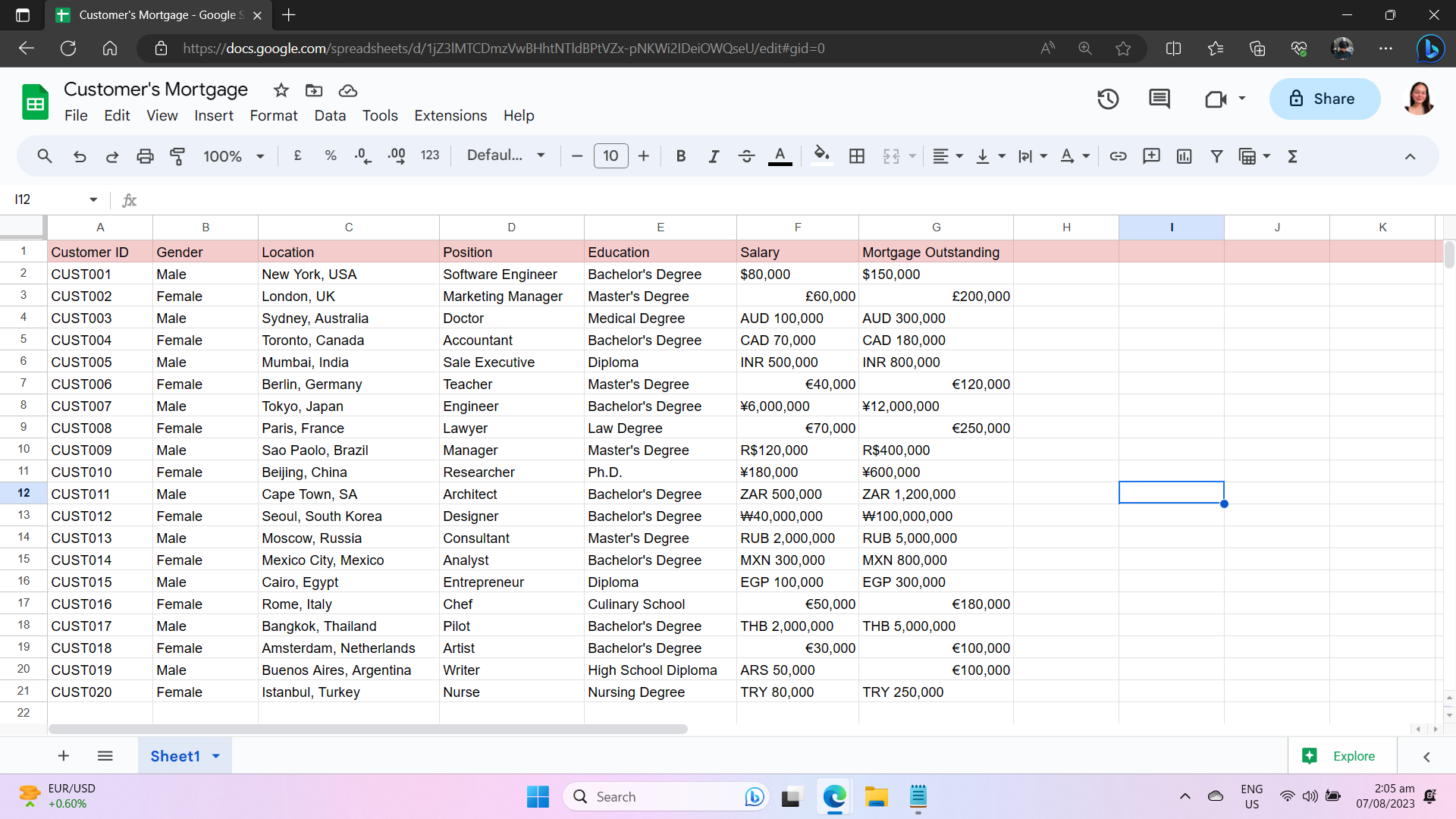The height and width of the screenshot is (819, 1456).
Task: Open the Name box cell reference dropdown
Action: coord(93,199)
